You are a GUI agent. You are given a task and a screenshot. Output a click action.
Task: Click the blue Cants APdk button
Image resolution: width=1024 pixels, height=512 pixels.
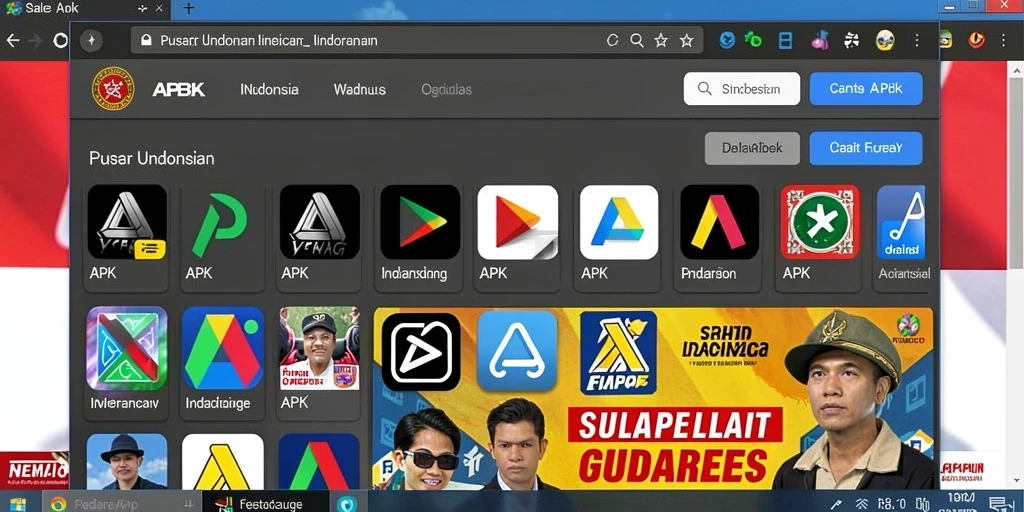(x=866, y=89)
